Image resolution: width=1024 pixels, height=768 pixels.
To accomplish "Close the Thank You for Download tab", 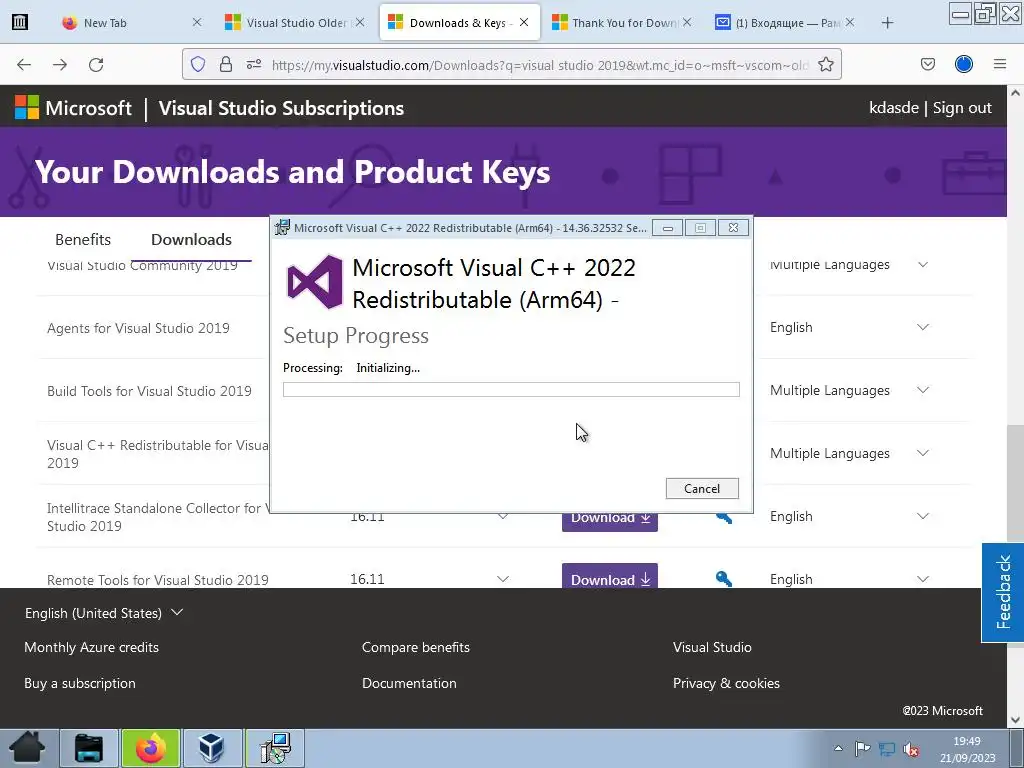I will 686,22.
